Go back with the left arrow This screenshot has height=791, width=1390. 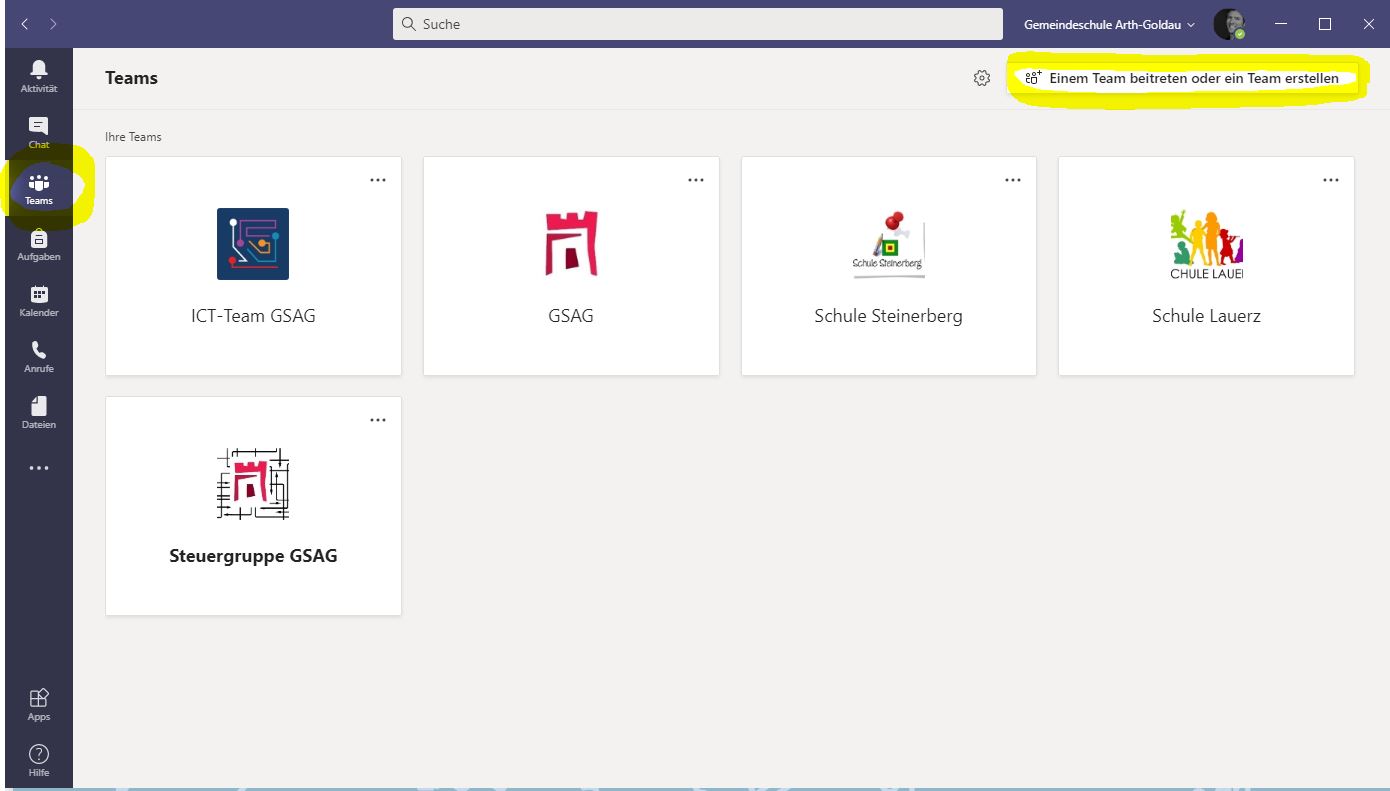(x=25, y=24)
